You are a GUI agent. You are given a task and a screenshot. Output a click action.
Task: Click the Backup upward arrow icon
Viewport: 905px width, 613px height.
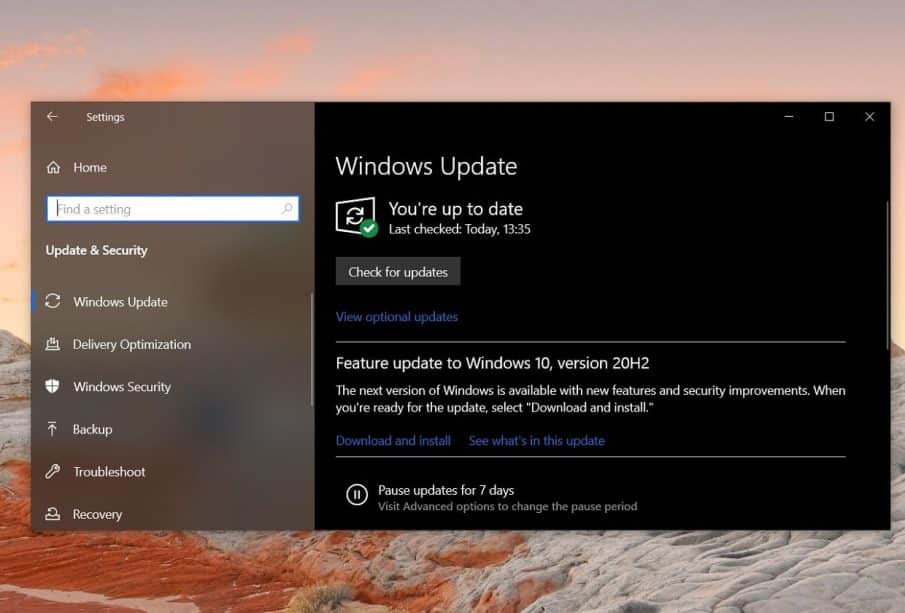click(53, 429)
